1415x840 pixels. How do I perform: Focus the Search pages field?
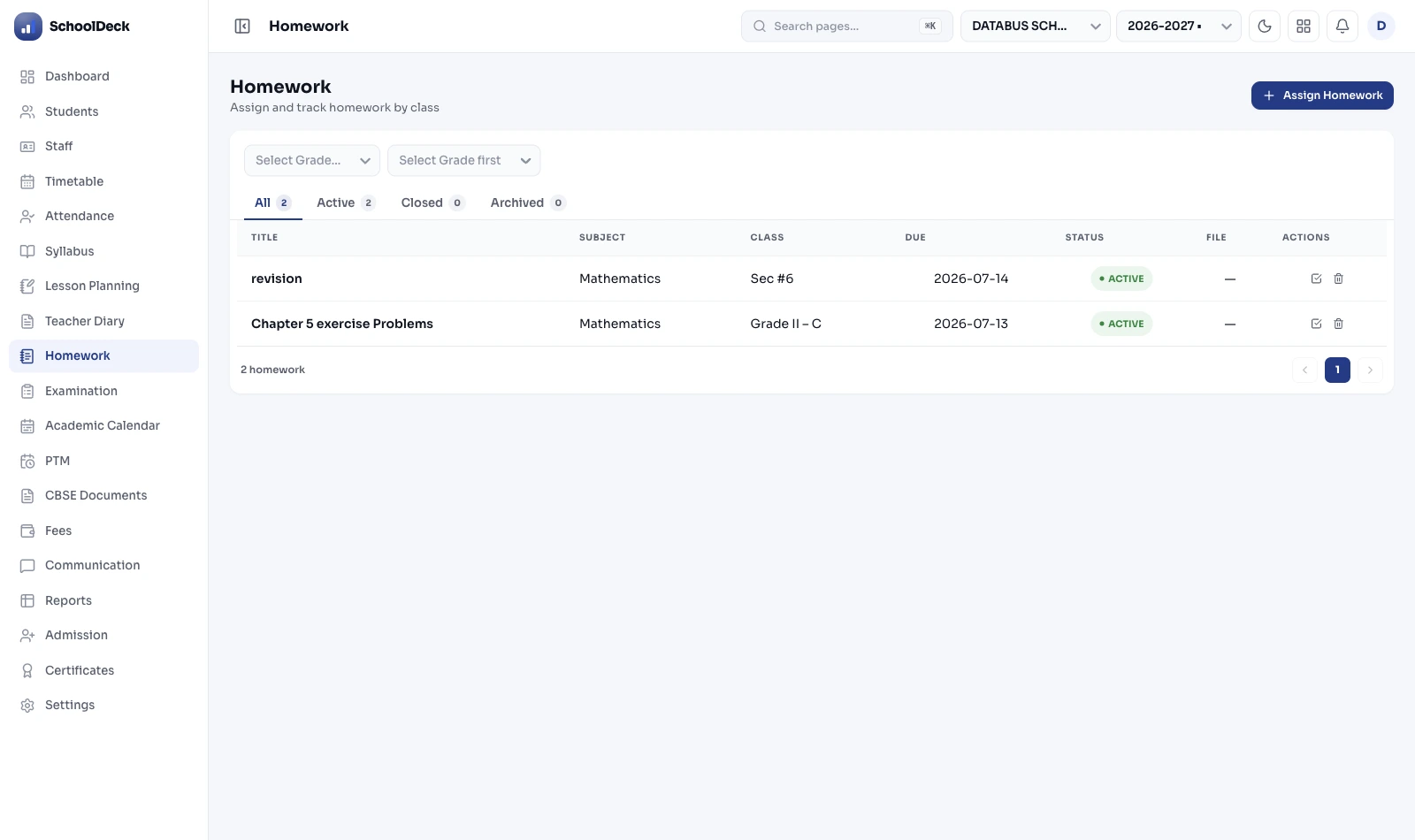click(847, 27)
